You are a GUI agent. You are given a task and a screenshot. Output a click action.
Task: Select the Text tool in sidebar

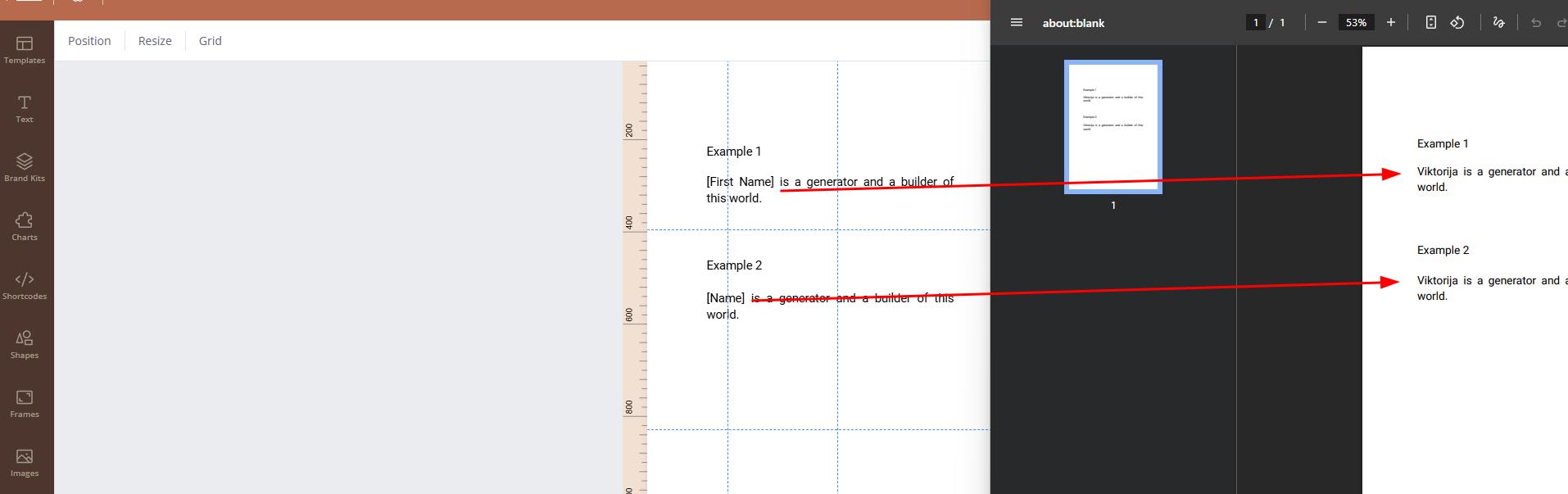pyautogui.click(x=25, y=108)
